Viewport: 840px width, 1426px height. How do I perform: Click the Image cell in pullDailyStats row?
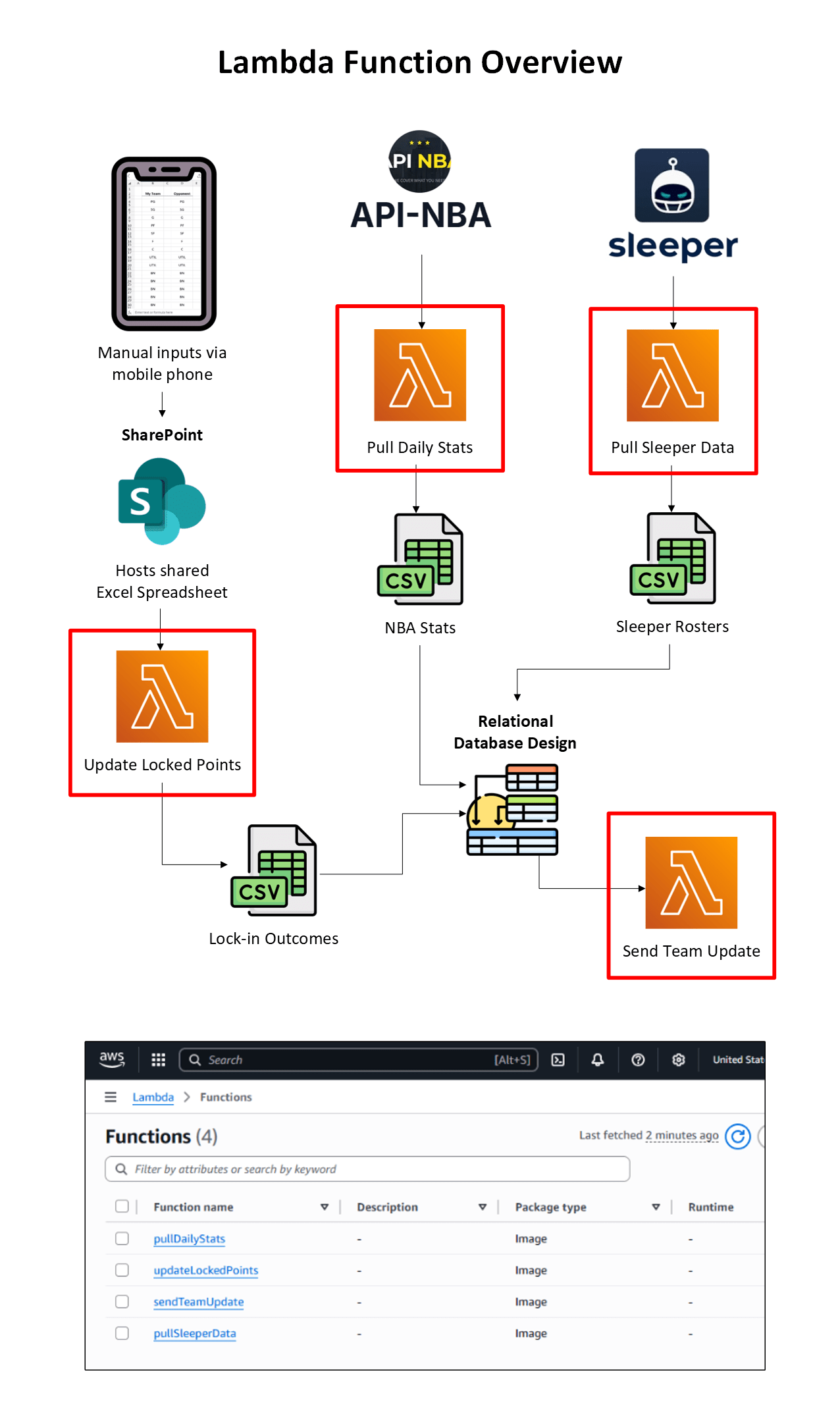coord(531,1238)
